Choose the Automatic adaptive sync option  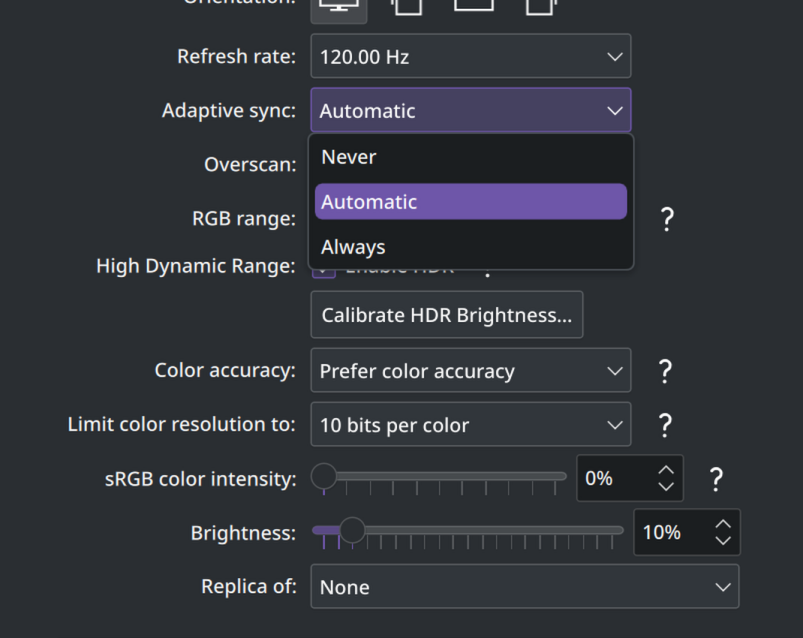[x=470, y=202]
